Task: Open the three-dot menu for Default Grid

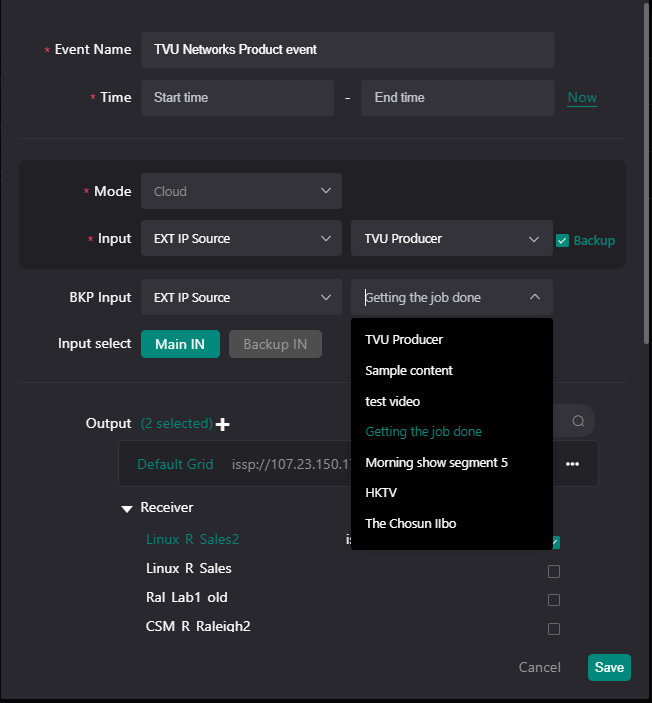Action: click(572, 464)
